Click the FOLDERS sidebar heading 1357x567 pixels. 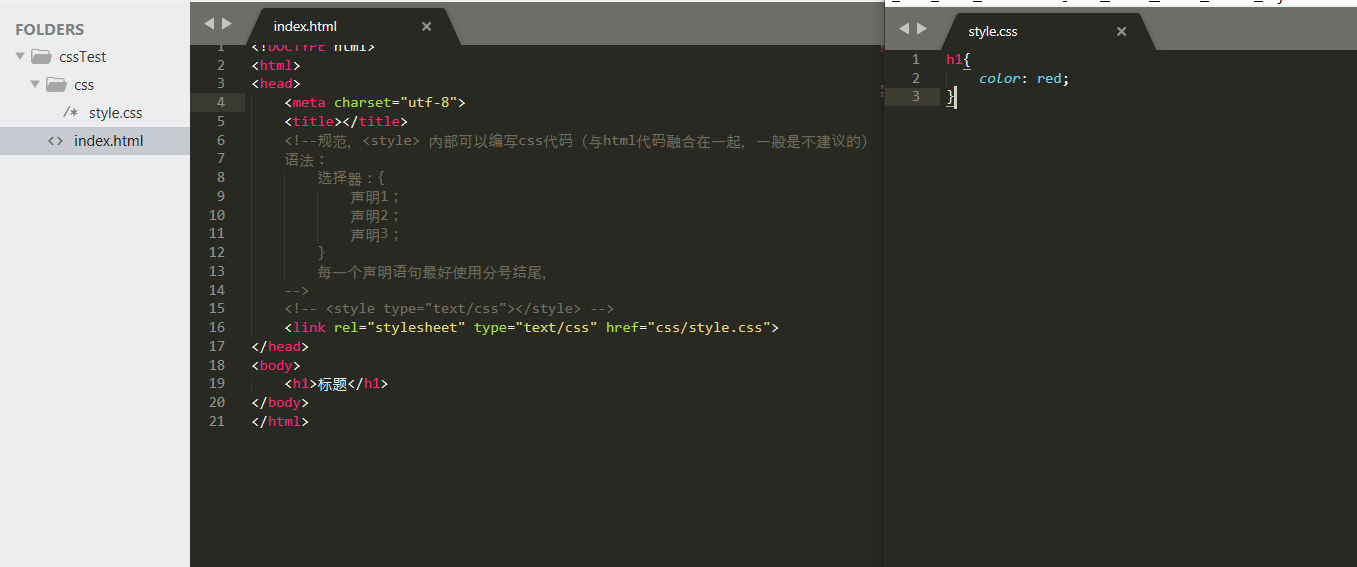[x=50, y=30]
